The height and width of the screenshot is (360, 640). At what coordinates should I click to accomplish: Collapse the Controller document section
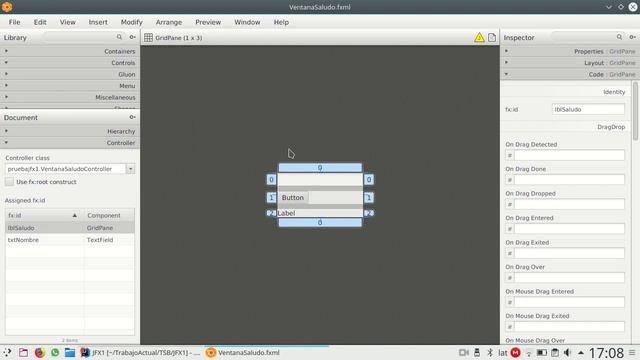(x=70, y=143)
